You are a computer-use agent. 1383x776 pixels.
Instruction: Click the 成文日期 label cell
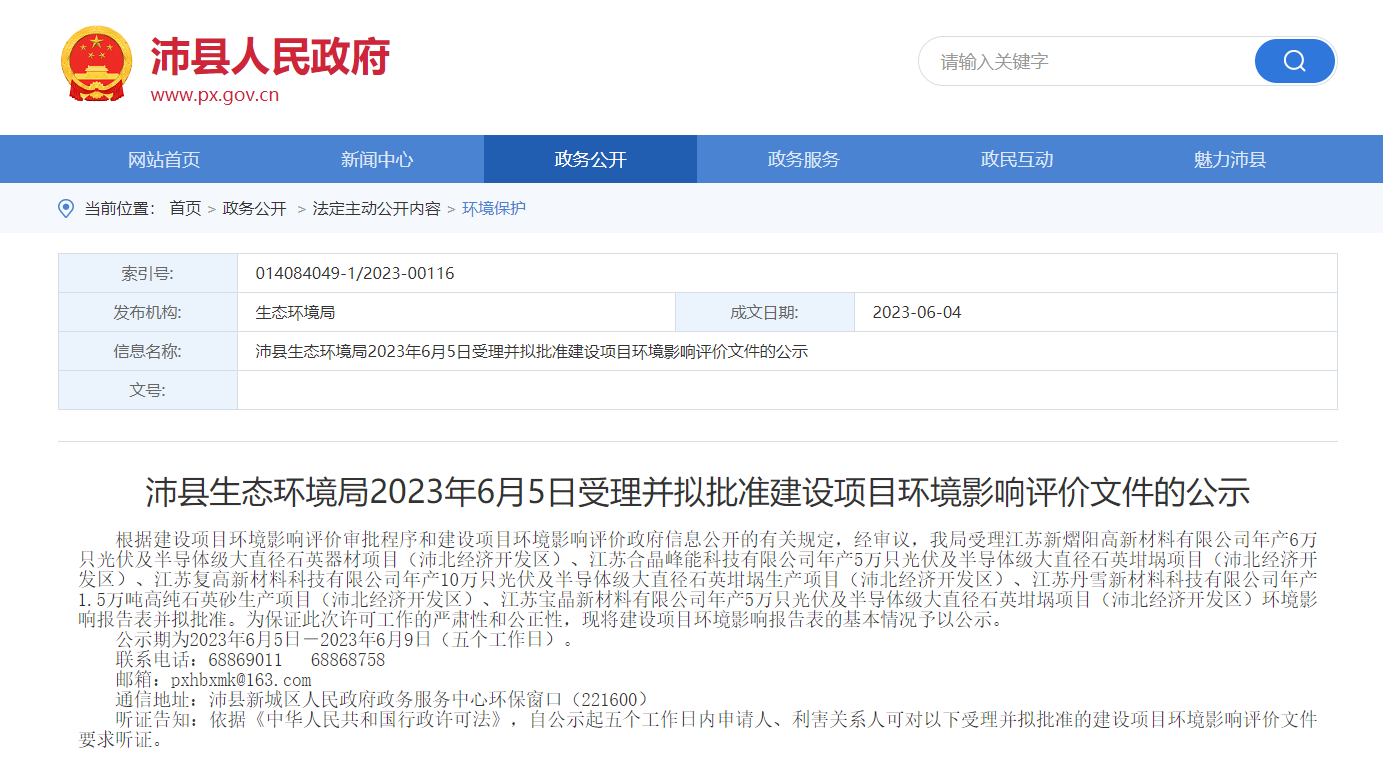pyautogui.click(x=765, y=312)
